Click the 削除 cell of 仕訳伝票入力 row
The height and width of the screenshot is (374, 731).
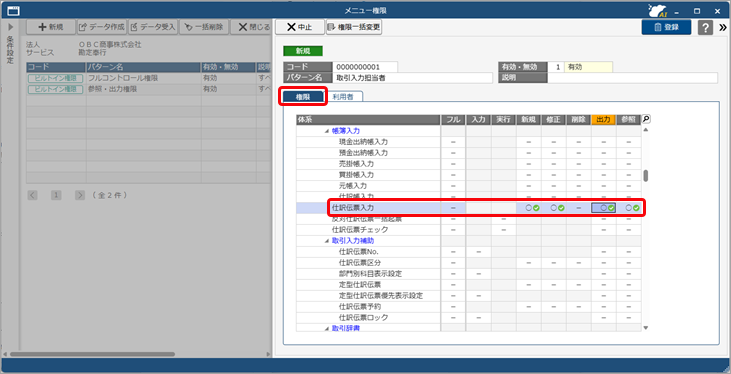(x=579, y=208)
